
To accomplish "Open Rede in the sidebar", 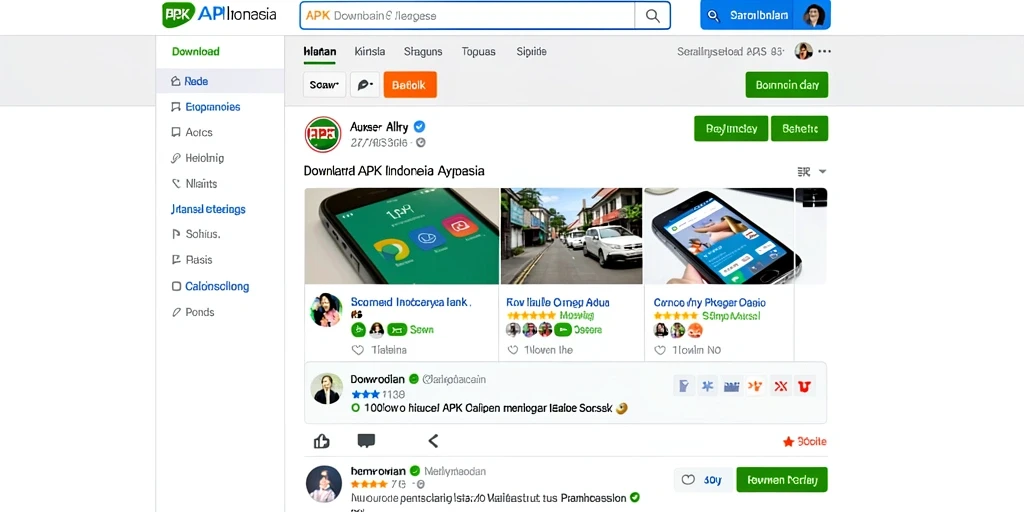I will [x=220, y=81].
